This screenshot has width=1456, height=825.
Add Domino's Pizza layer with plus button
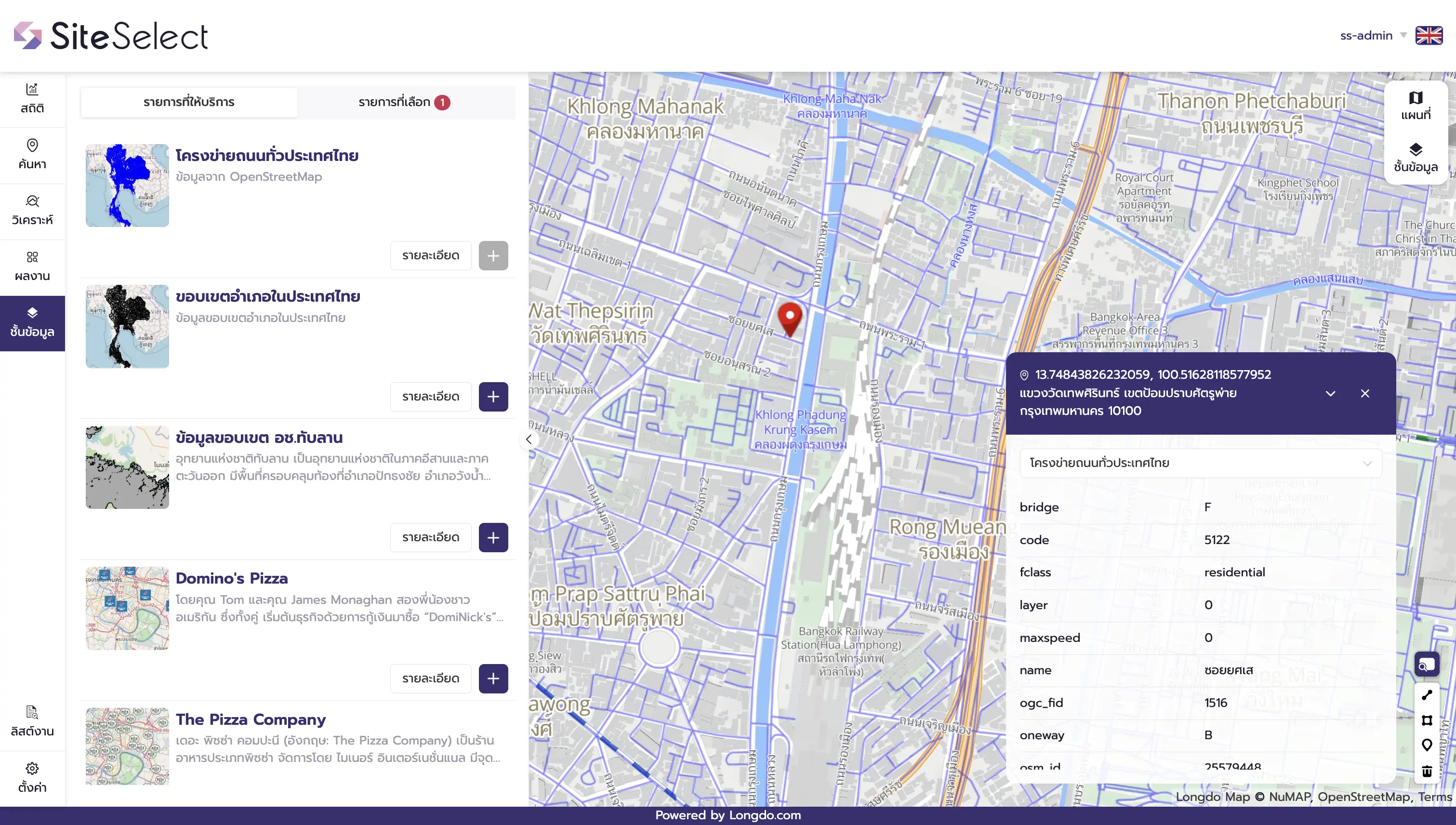point(493,678)
